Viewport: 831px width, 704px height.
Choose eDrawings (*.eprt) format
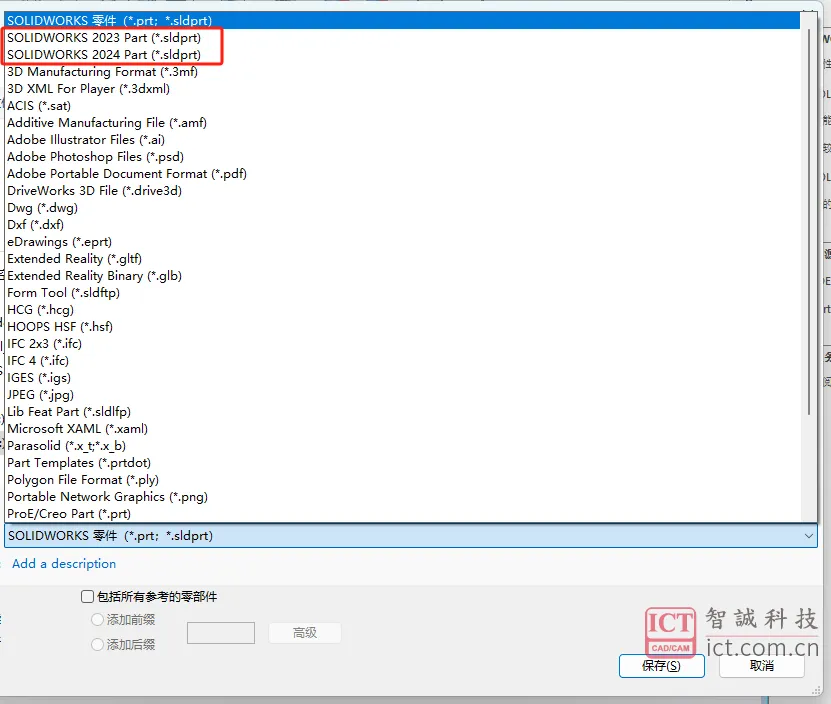point(402,241)
